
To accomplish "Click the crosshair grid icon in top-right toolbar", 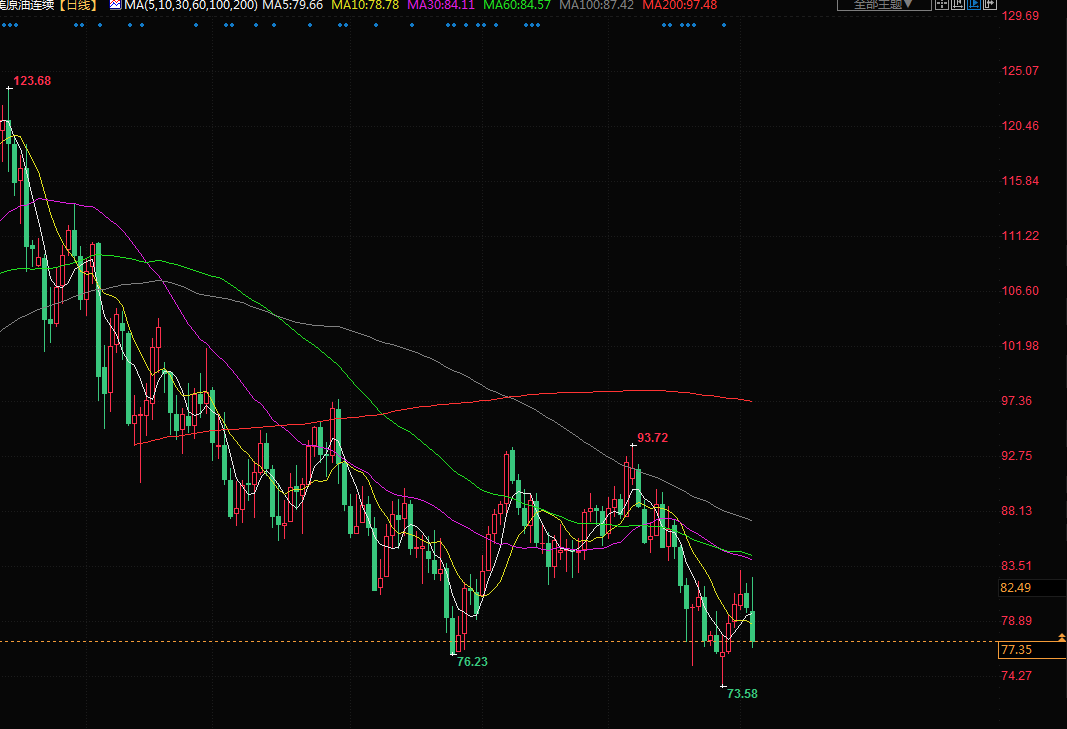I will [942, 5].
